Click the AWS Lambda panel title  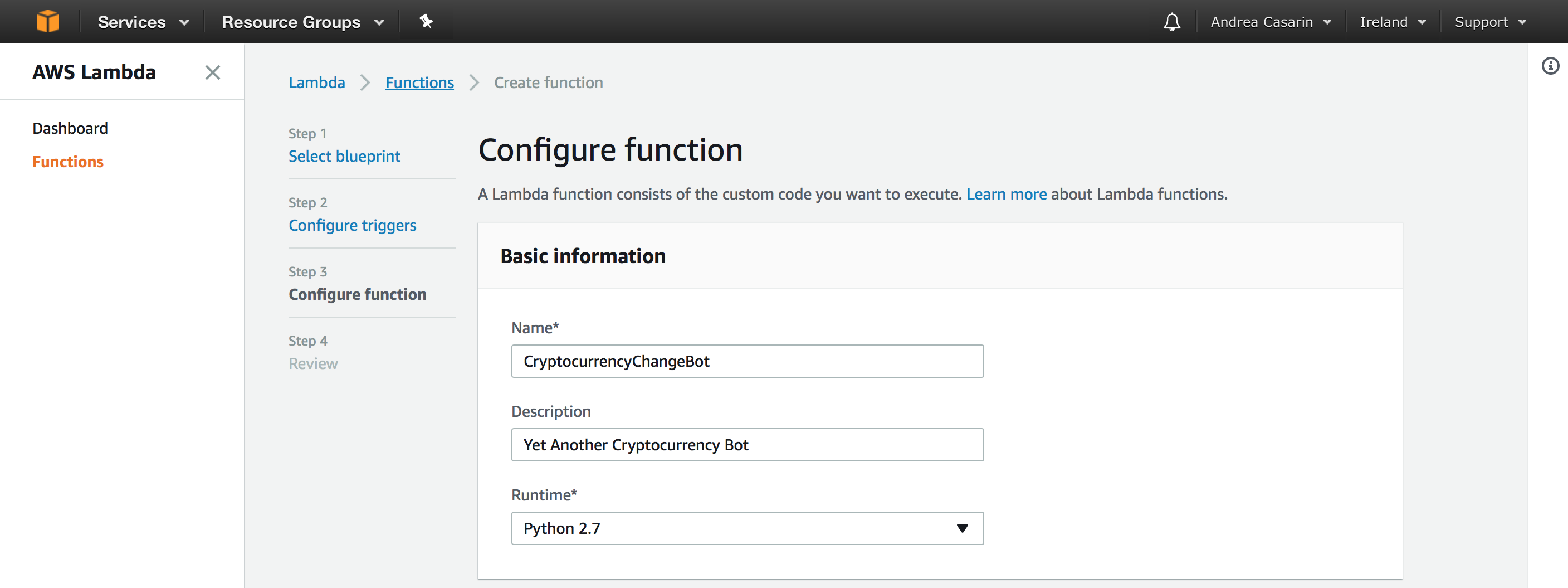coord(94,72)
